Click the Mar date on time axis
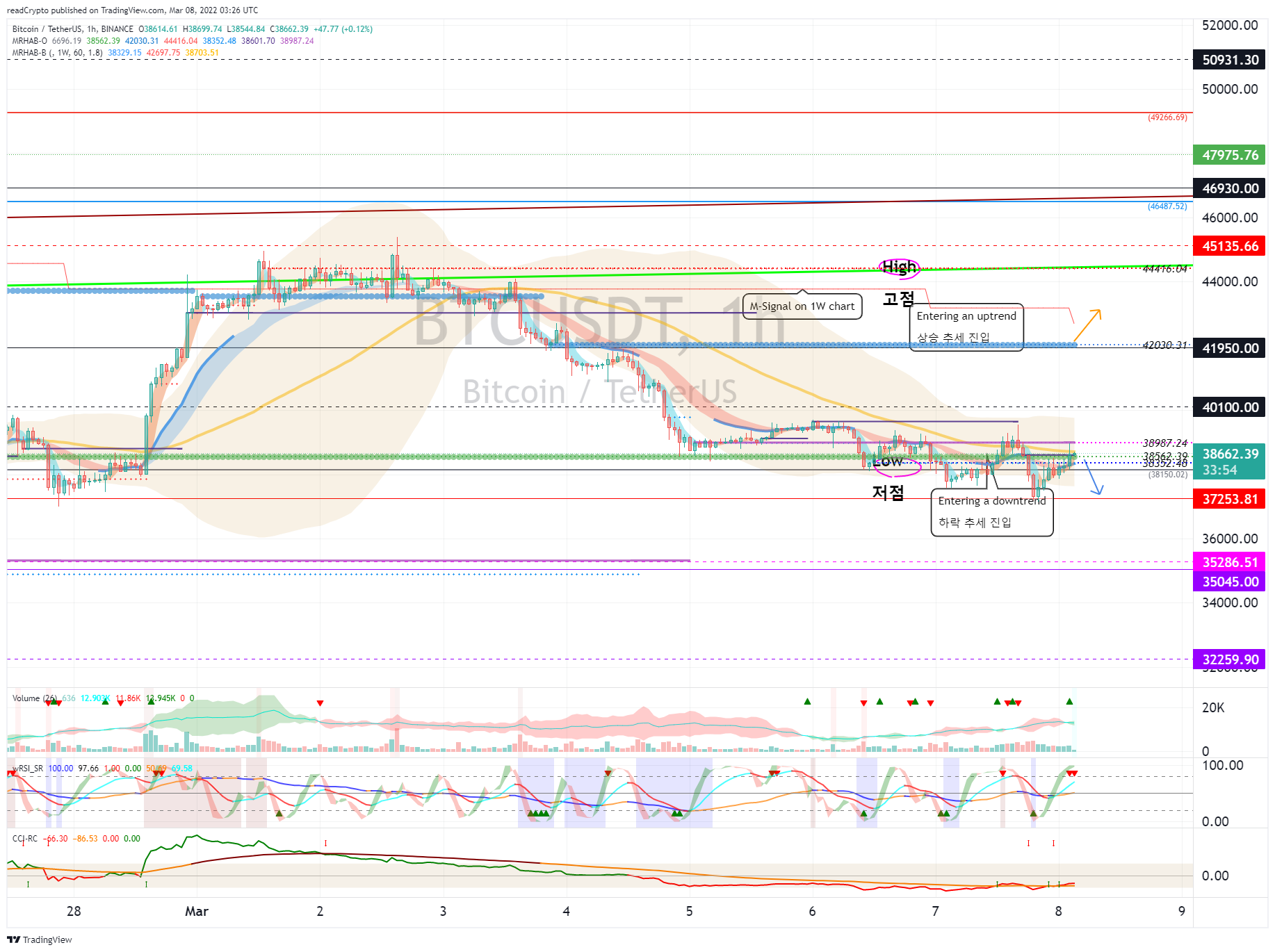Image resolution: width=1275 pixels, height=952 pixels. tap(197, 911)
